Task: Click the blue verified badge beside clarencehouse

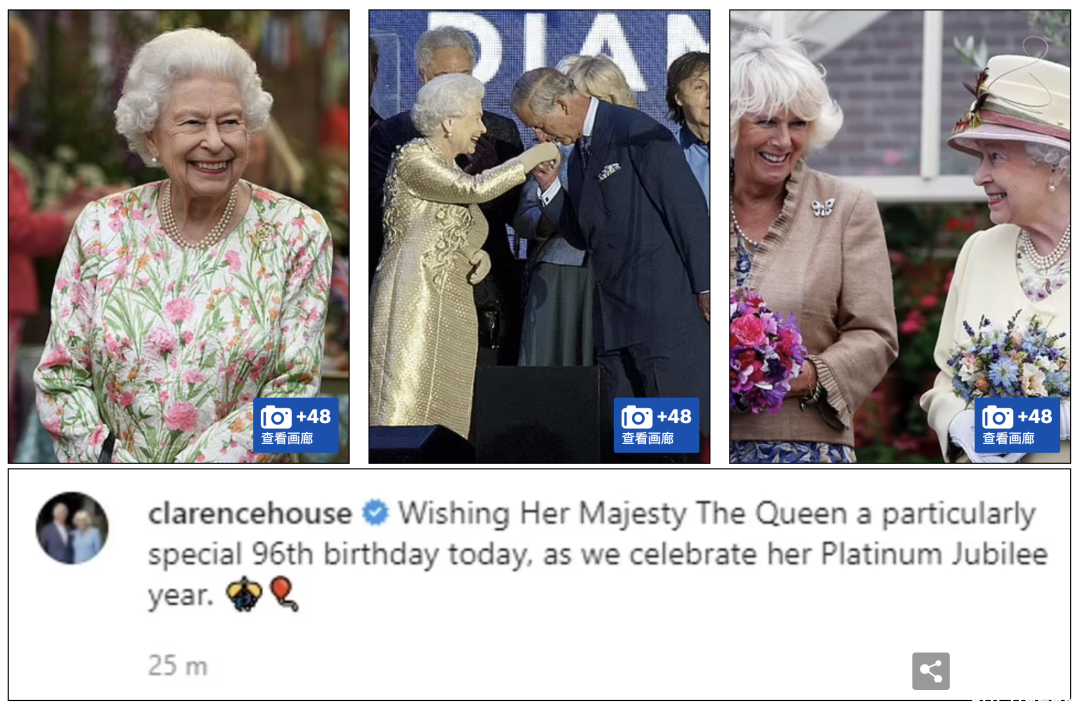Action: coord(375,513)
